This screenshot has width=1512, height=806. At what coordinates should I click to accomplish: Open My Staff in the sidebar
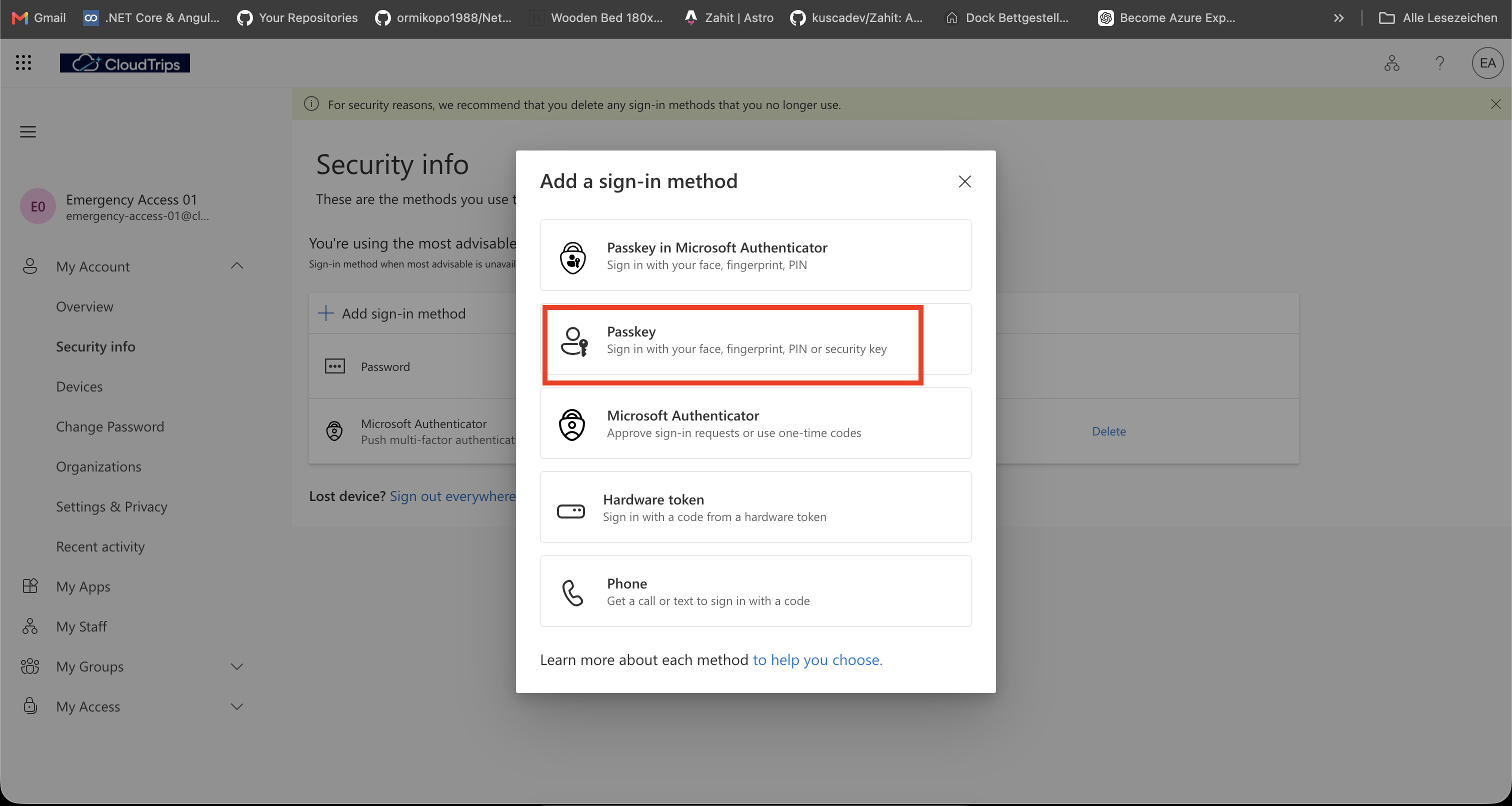(81, 626)
